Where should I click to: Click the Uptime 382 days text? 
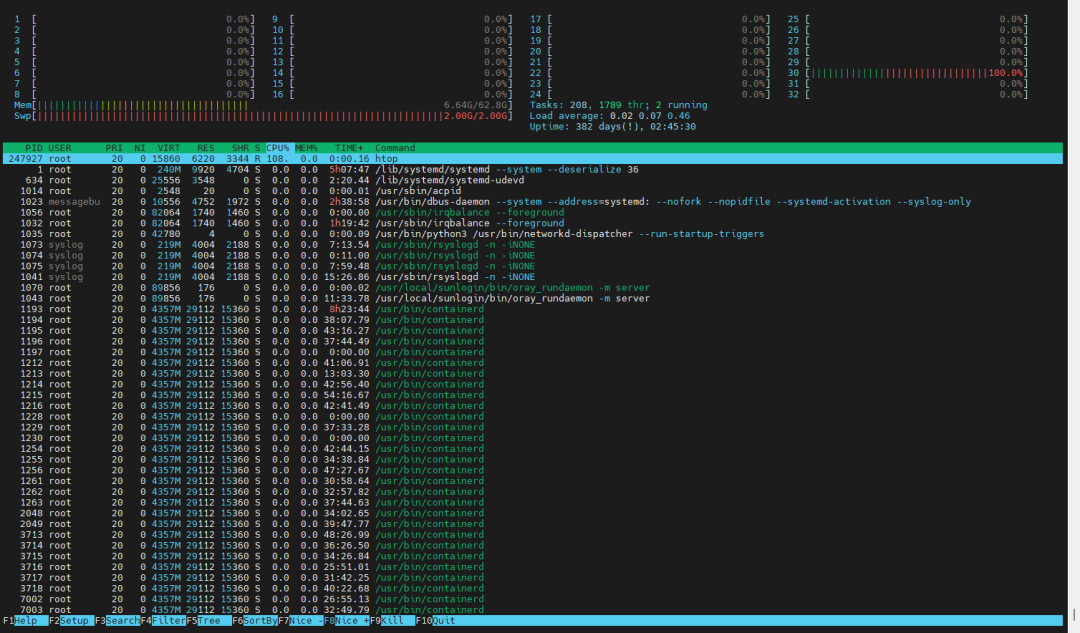point(613,127)
